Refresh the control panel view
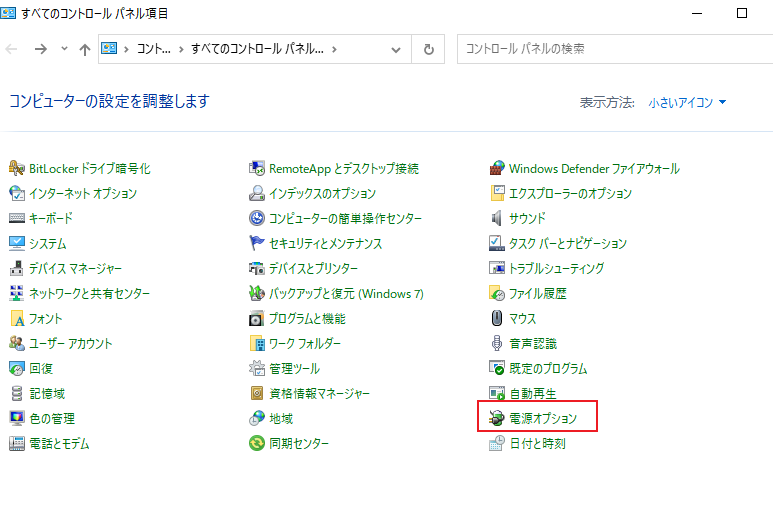 (428, 49)
